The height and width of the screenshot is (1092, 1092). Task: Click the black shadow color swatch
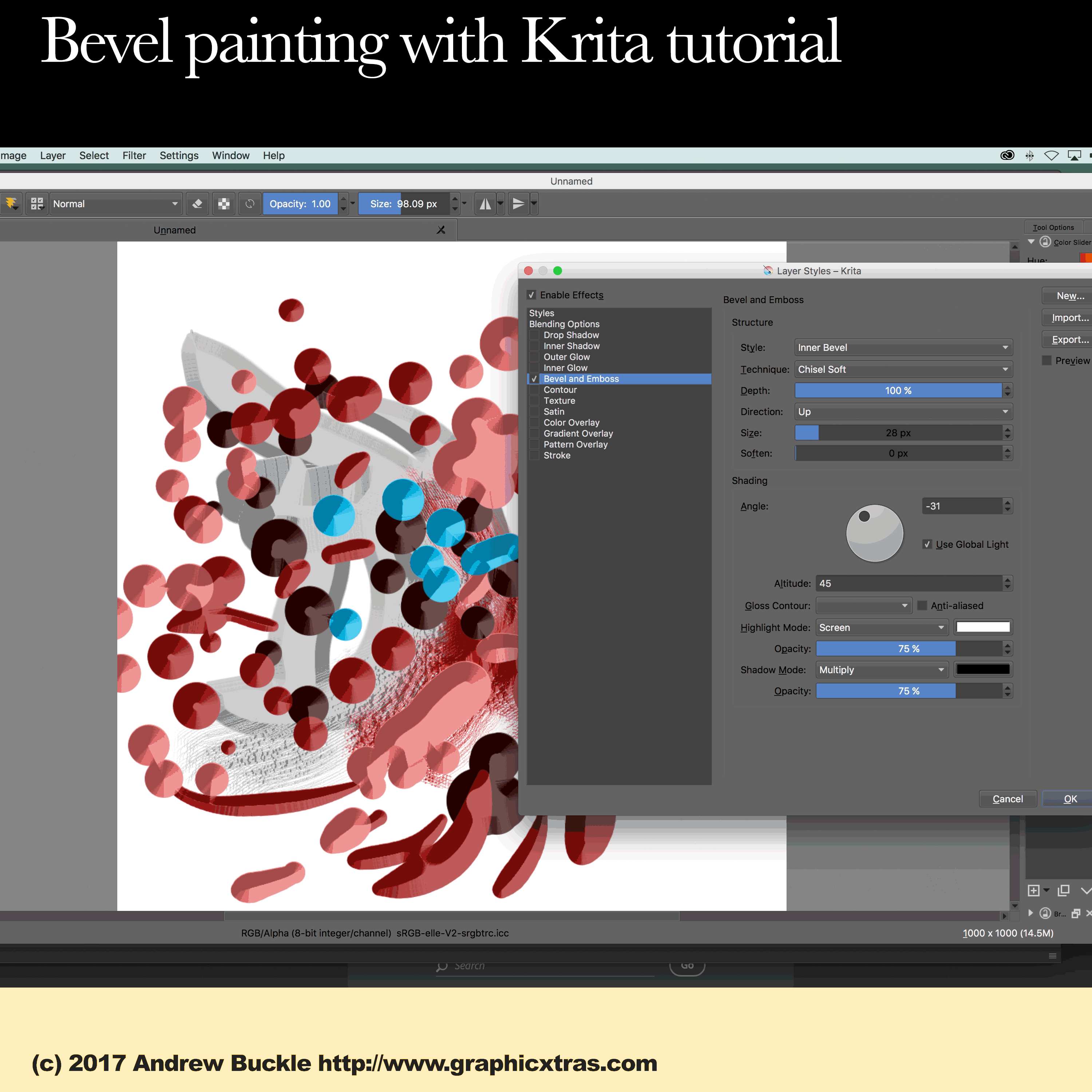[x=983, y=670]
